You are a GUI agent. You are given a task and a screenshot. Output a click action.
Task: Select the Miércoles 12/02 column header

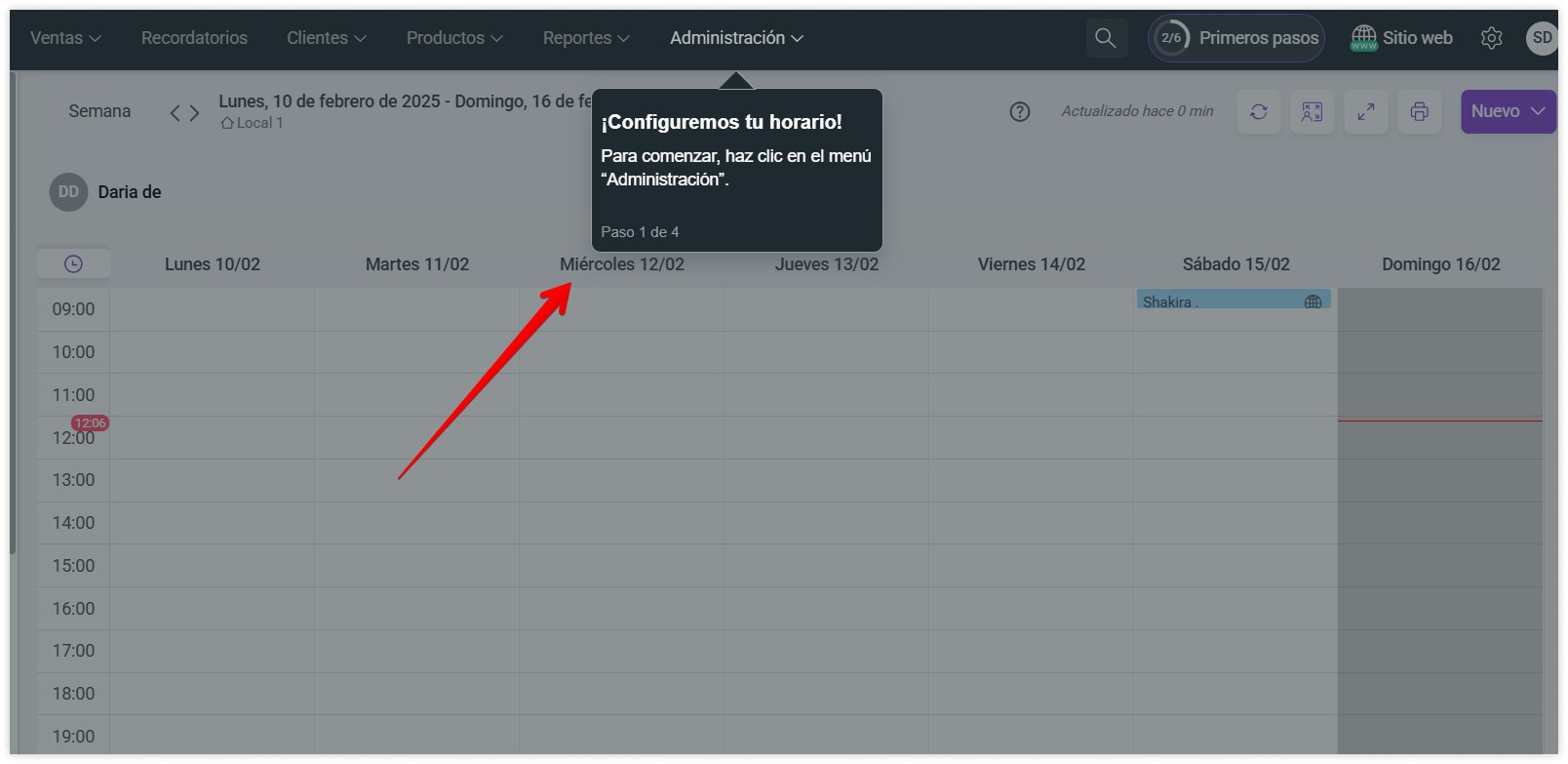pos(622,264)
